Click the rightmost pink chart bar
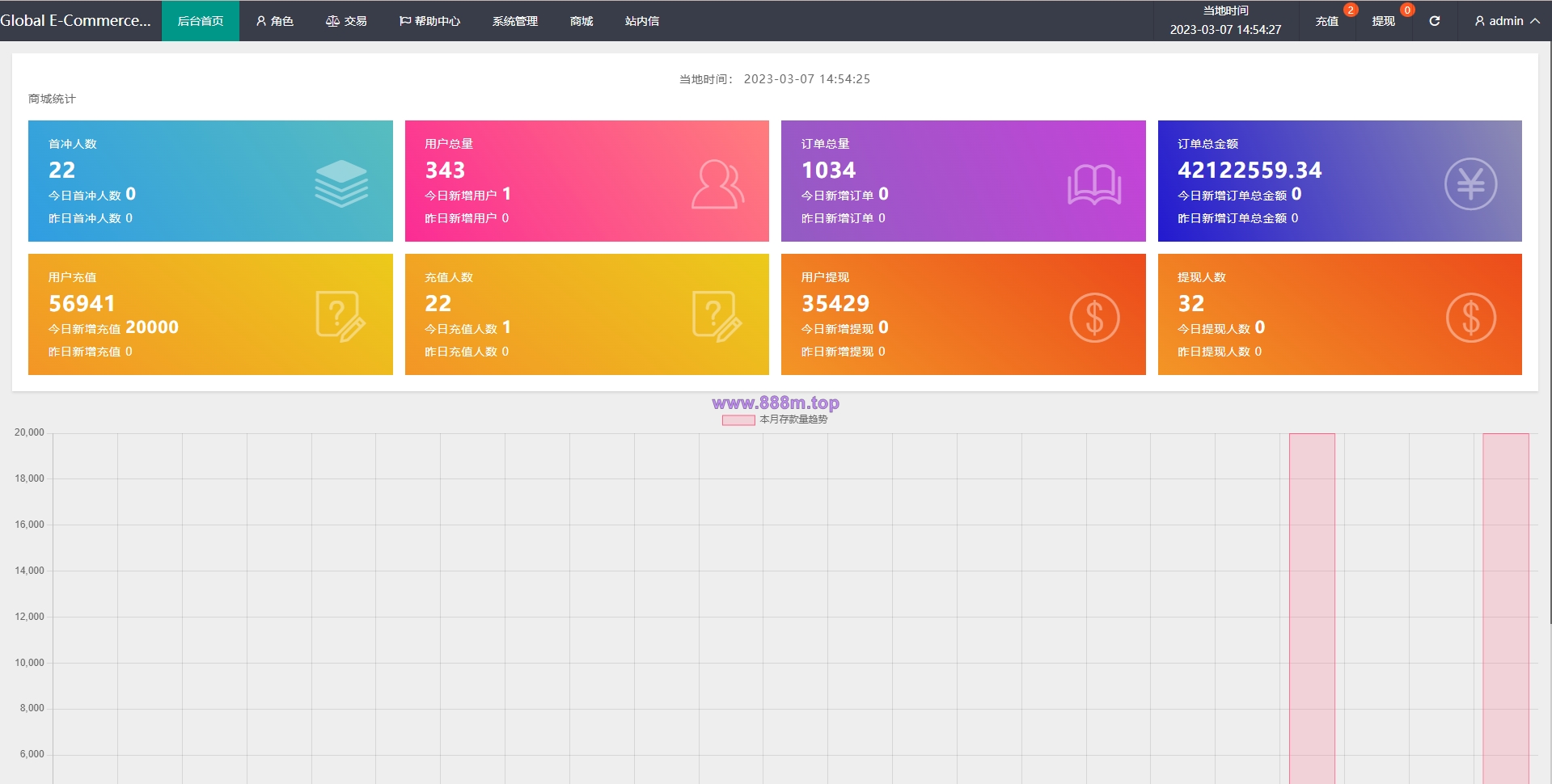The image size is (1552, 784). [1506, 609]
